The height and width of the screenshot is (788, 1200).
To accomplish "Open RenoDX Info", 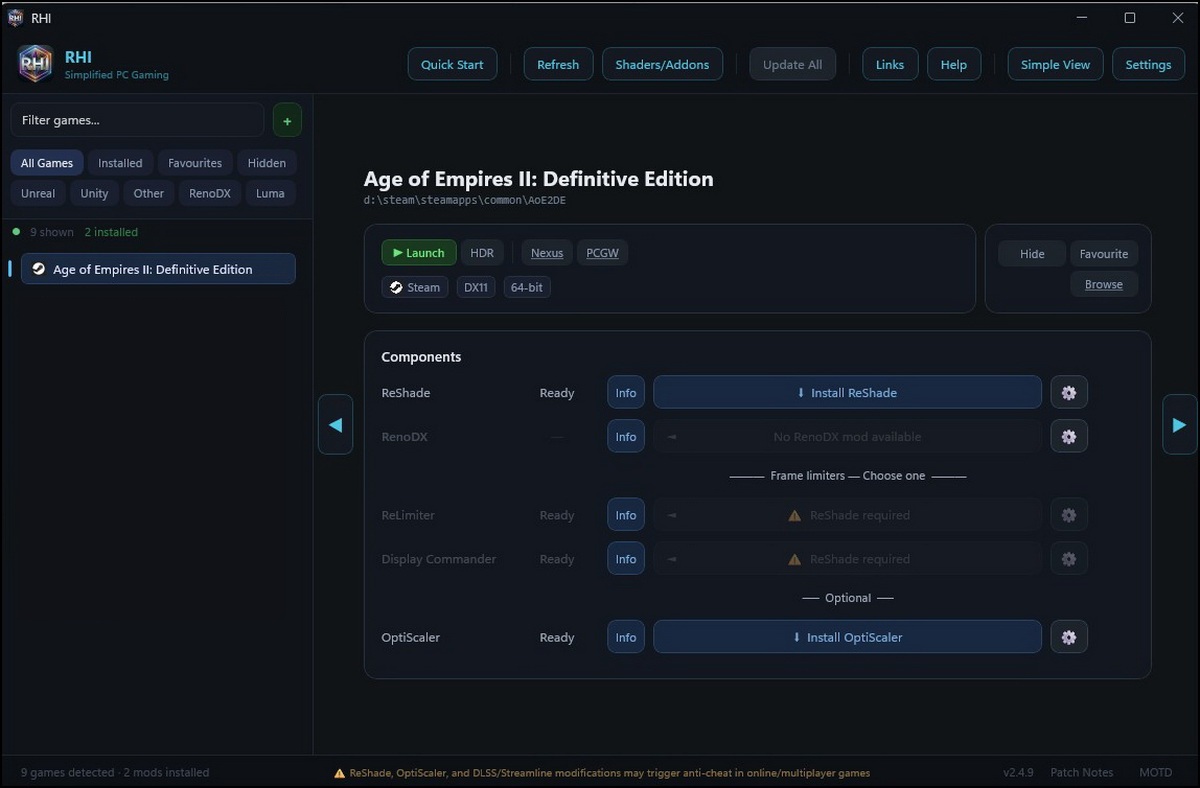I will [626, 437].
